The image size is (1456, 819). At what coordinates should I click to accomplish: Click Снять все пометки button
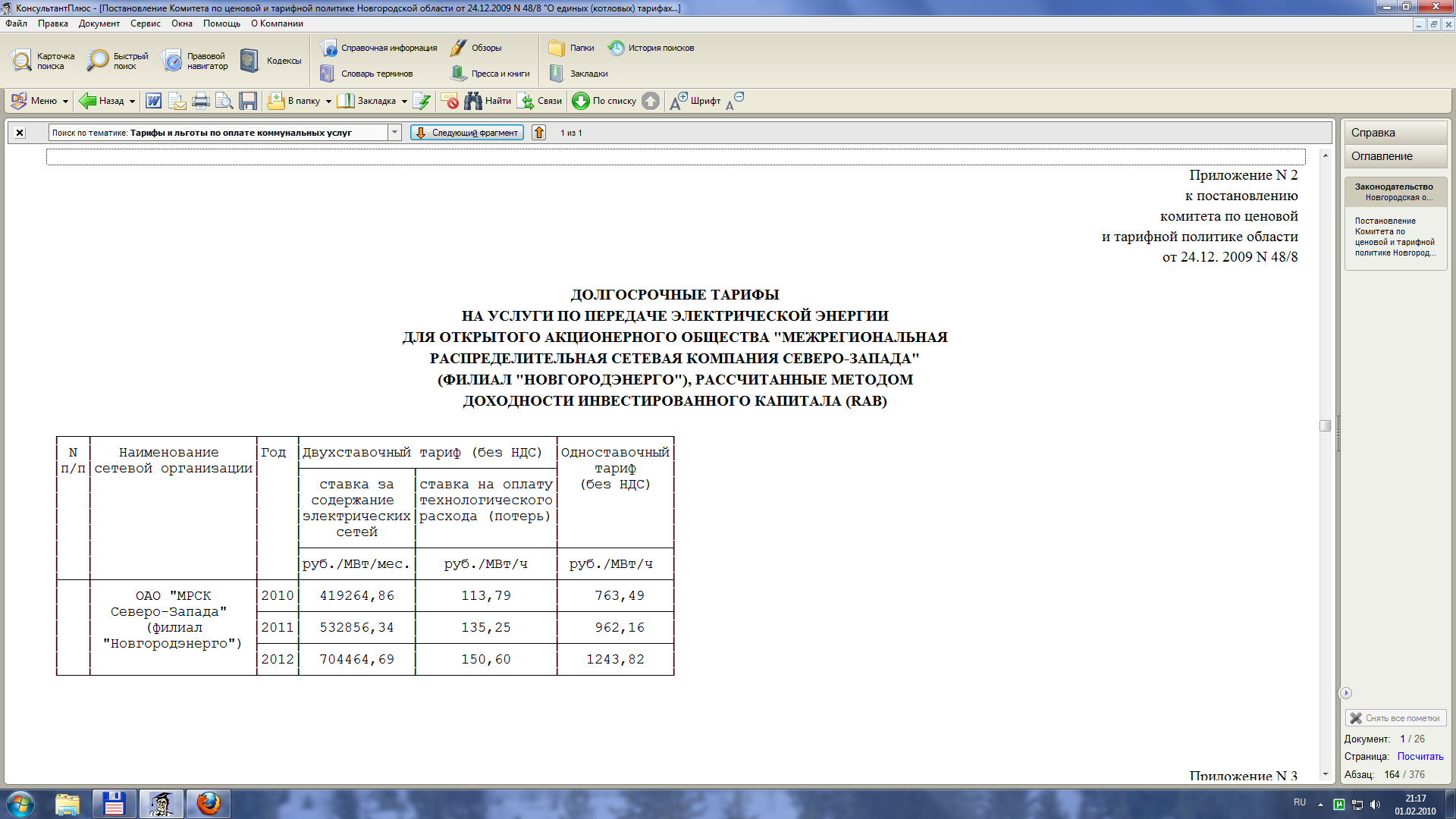tap(1396, 718)
